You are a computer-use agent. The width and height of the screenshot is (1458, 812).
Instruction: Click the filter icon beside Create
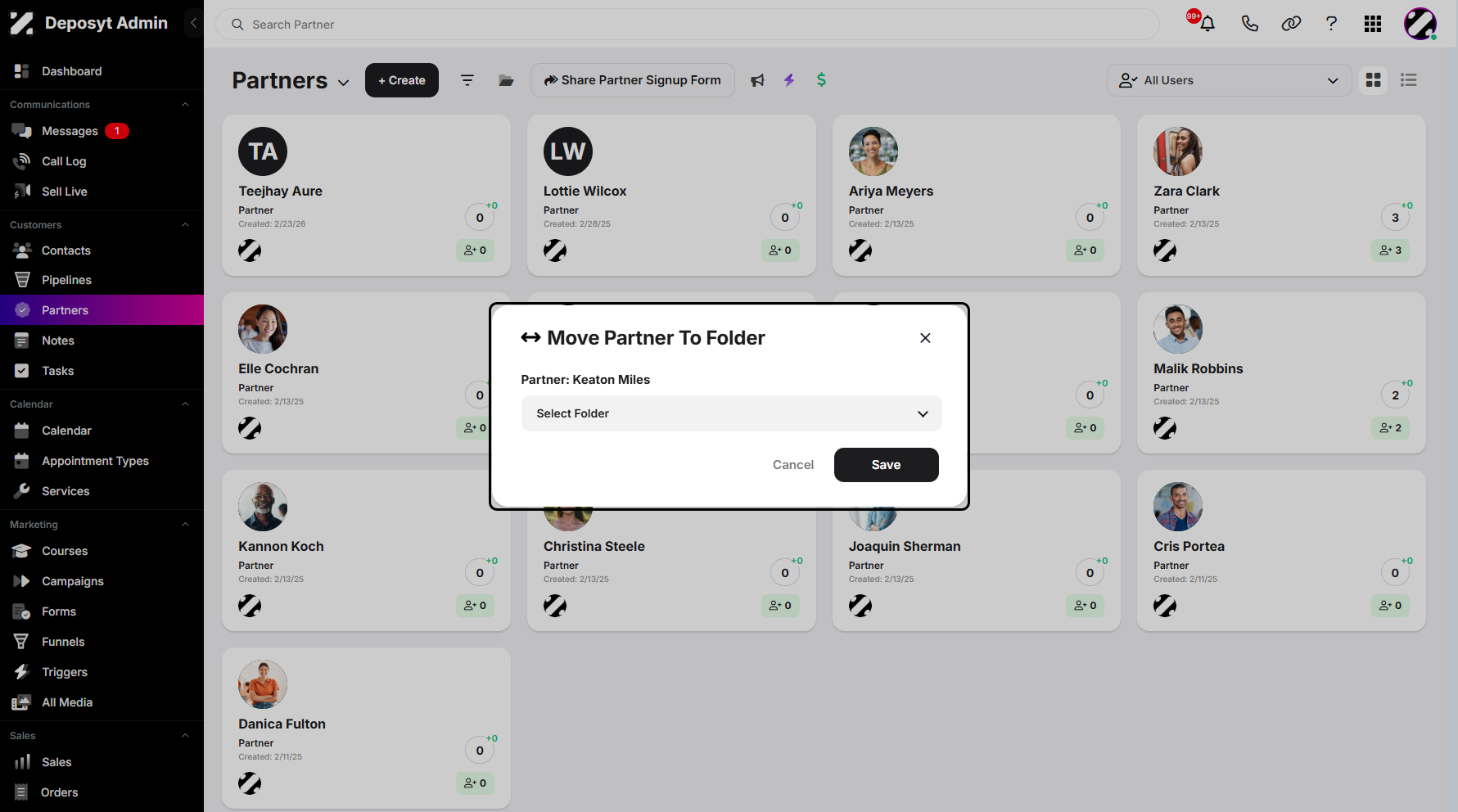click(467, 80)
